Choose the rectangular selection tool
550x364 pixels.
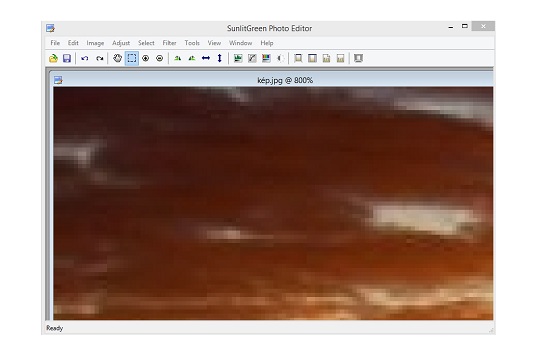tap(132, 58)
